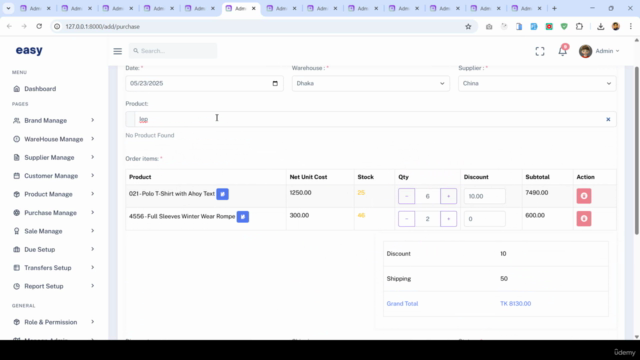The height and width of the screenshot is (360, 640).
Task: Reload the browser page
Action: 39,27
